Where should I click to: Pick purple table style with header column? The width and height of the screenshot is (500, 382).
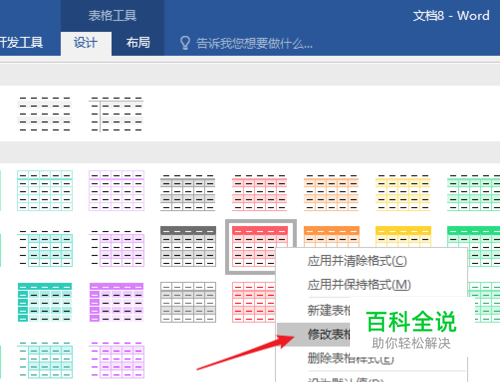coord(116,248)
